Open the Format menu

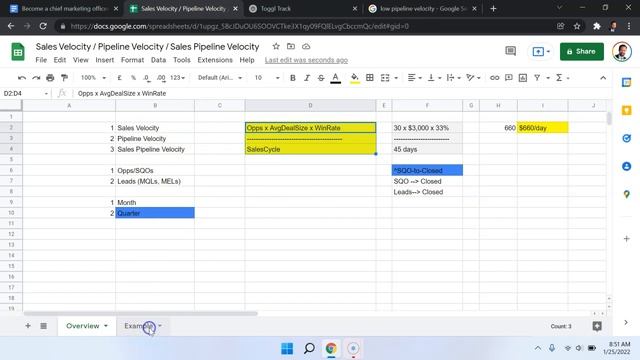point(132,60)
